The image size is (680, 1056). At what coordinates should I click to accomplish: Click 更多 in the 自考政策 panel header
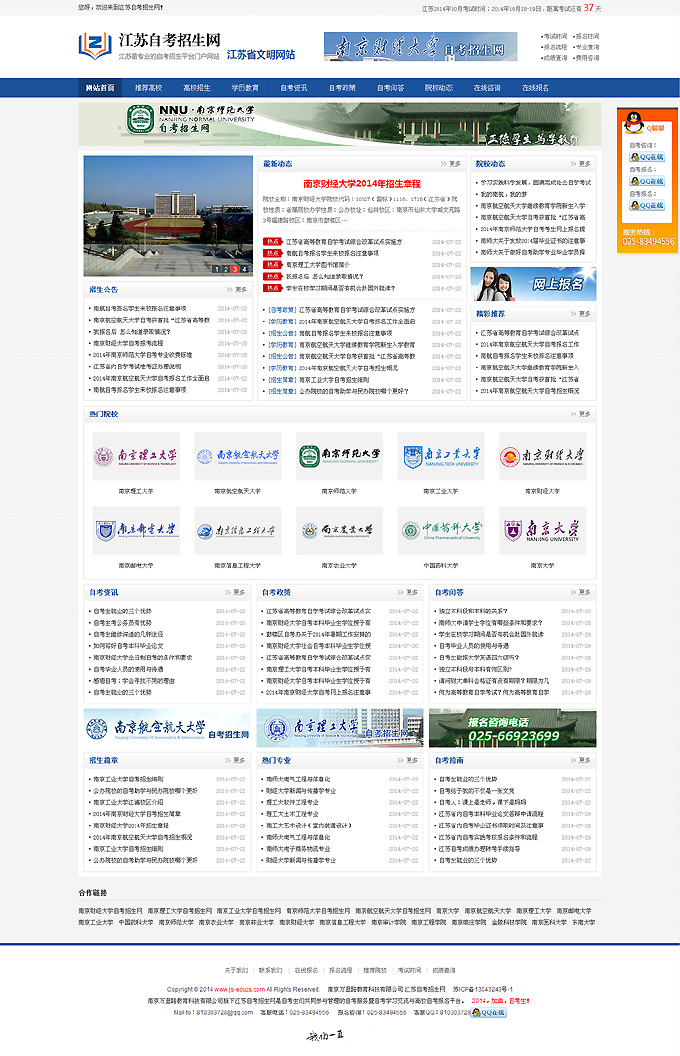click(x=408, y=593)
